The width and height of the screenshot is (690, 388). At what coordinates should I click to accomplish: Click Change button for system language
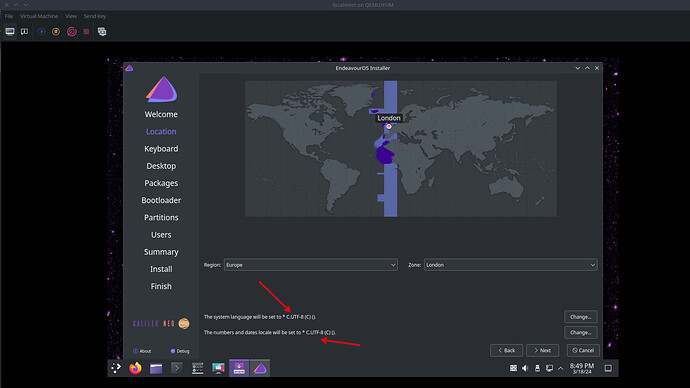click(580, 317)
